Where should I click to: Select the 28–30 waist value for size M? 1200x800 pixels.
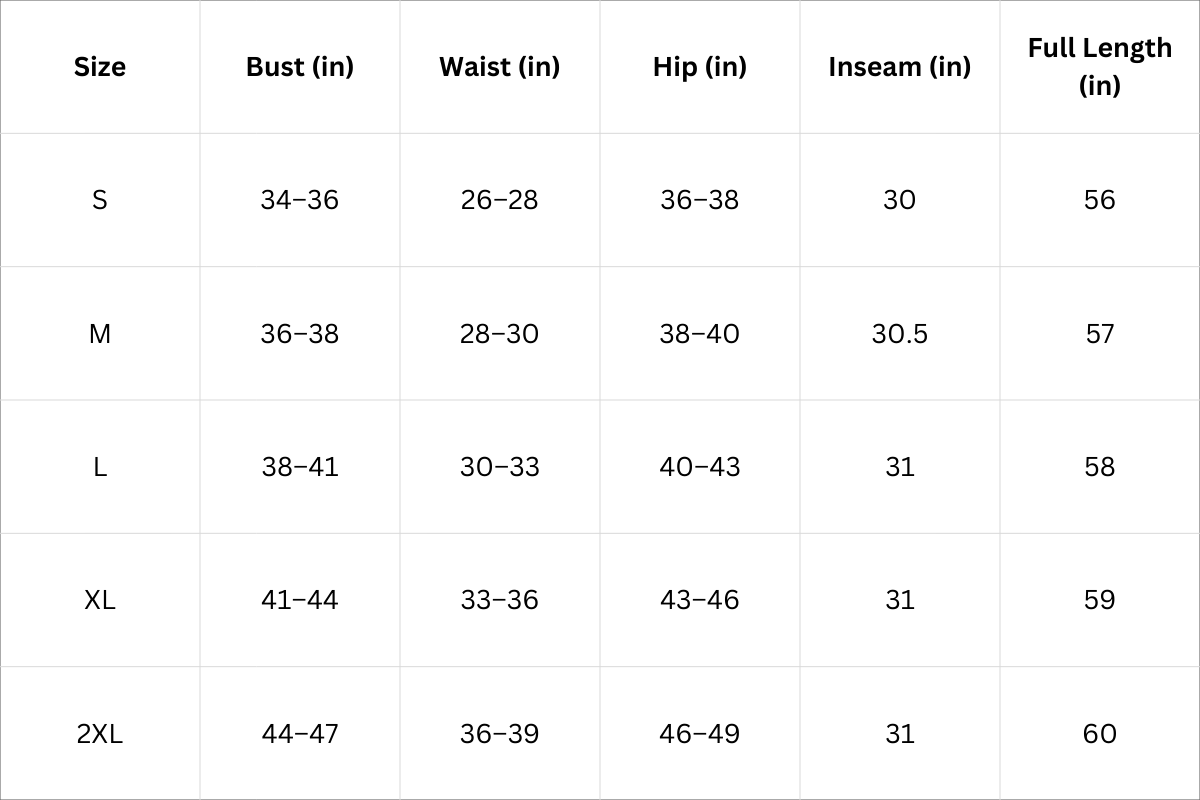tap(499, 333)
